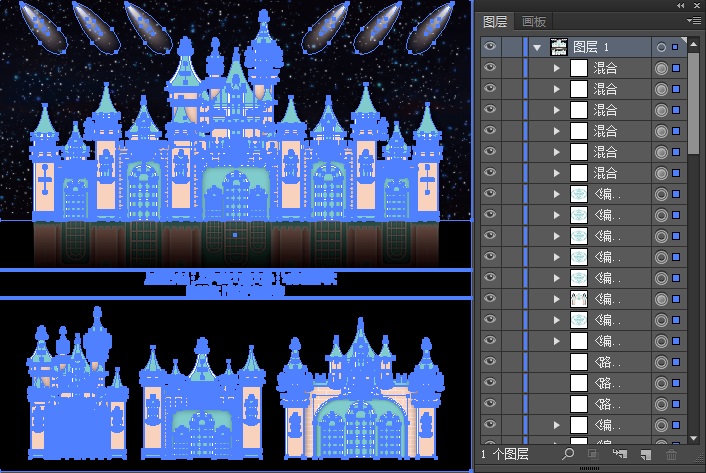
Task: Hide the group with the castle-tower thumbnail
Action: [490, 298]
